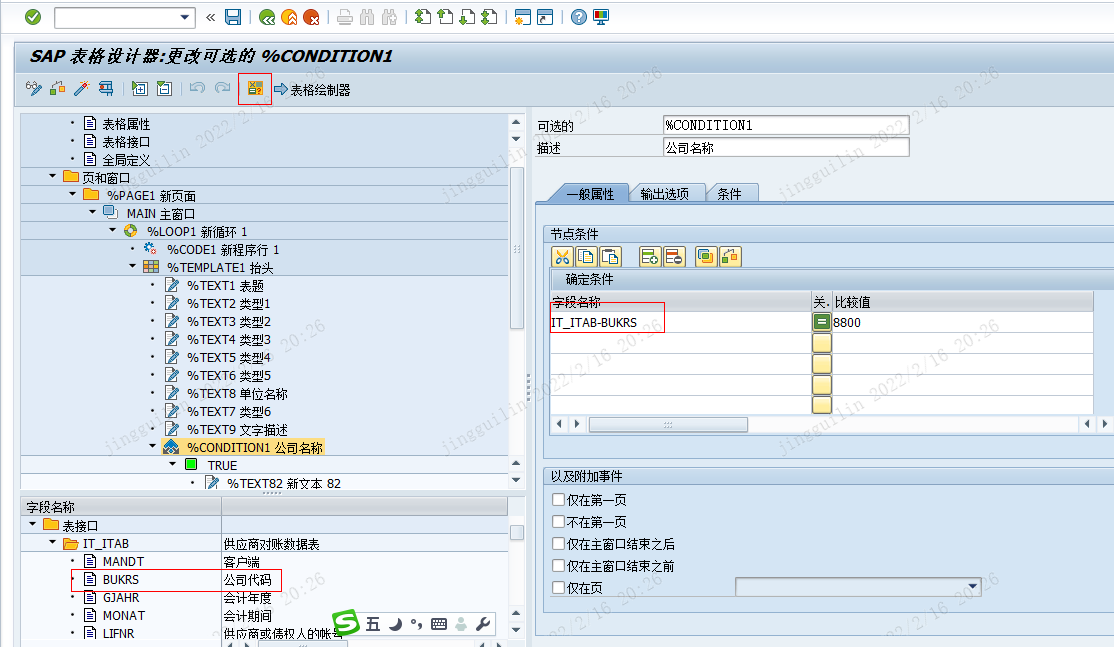1114x647 pixels.
Task: Open the highlighted form check icon in the toolbar
Action: point(255,89)
